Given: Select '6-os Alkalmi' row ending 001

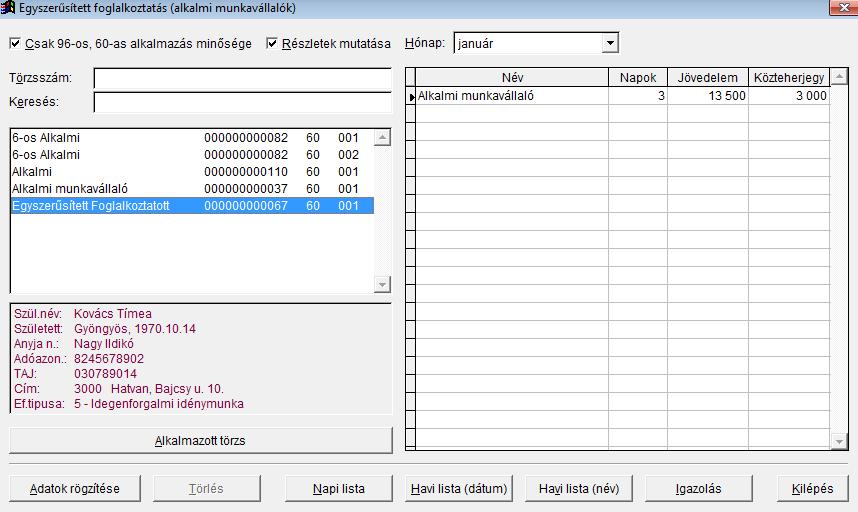Looking at the screenshot, I should click(x=192, y=138).
